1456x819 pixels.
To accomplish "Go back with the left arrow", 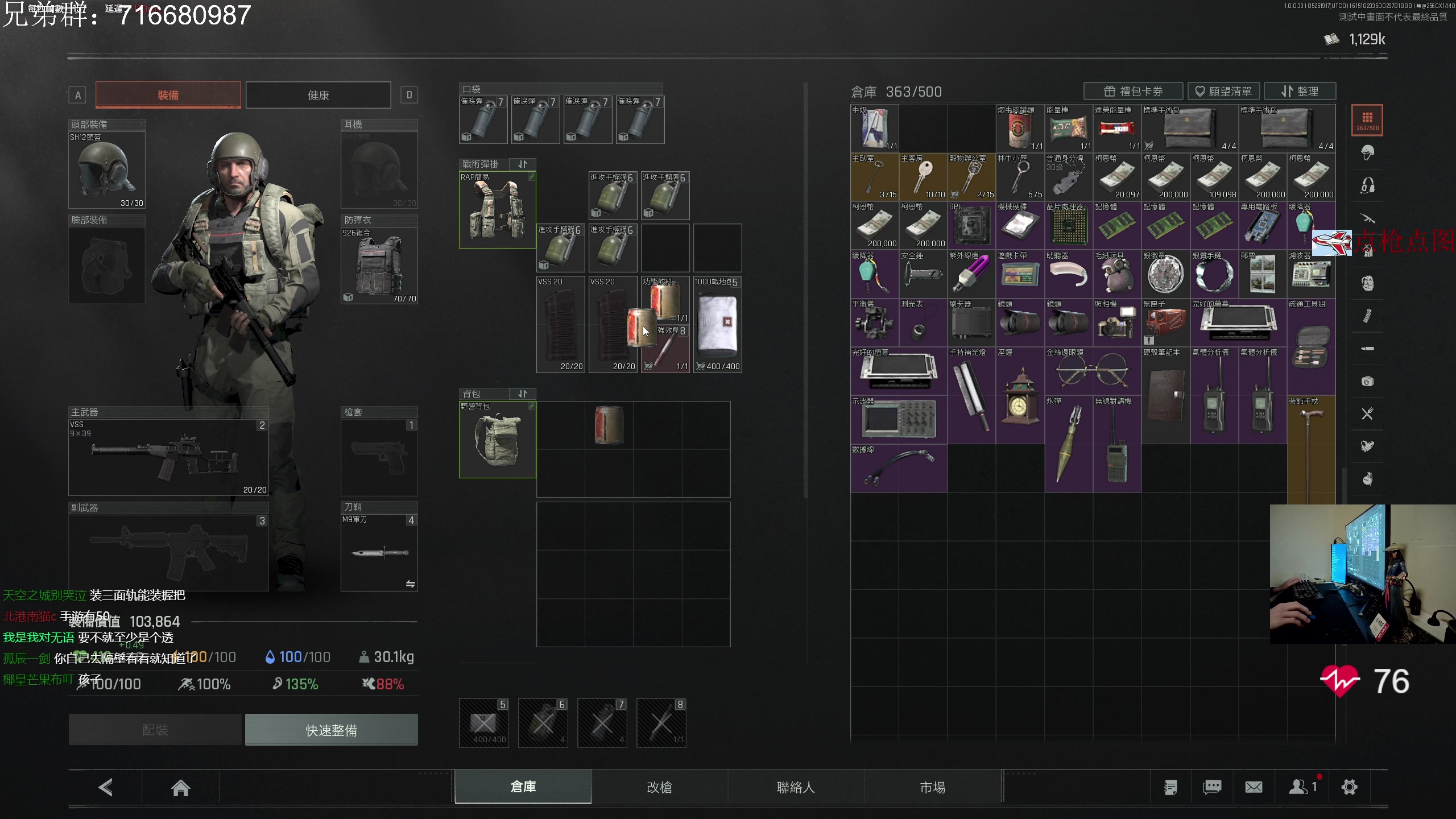I will 105,787.
